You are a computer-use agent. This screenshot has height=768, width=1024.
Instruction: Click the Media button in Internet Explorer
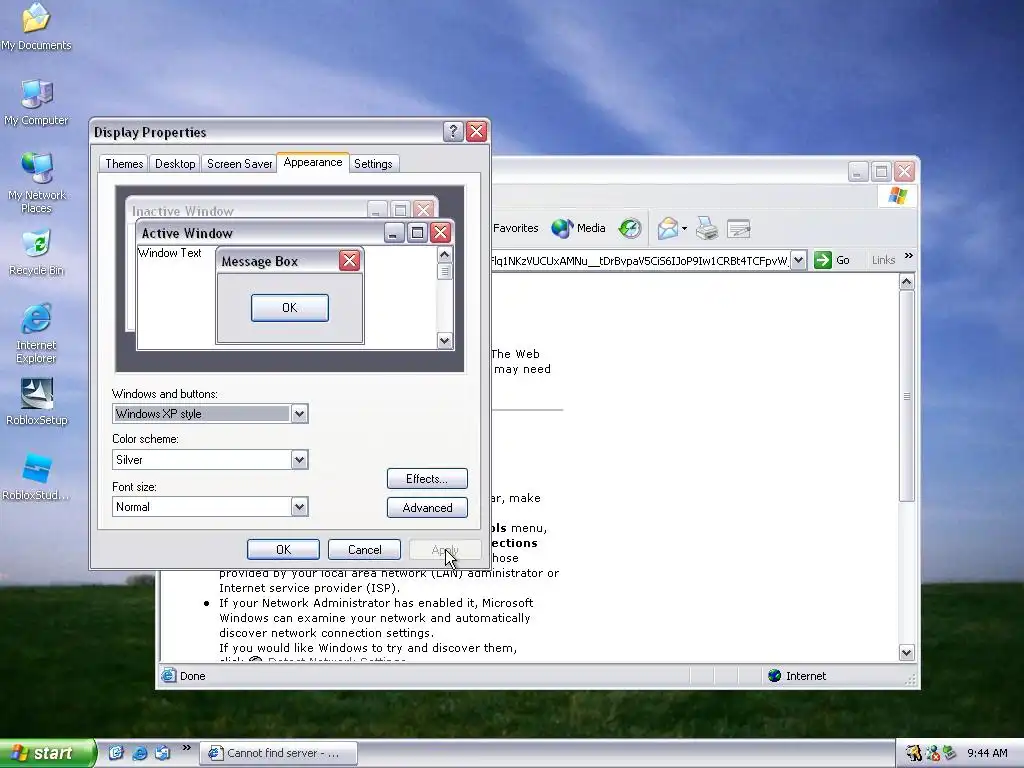coord(579,228)
